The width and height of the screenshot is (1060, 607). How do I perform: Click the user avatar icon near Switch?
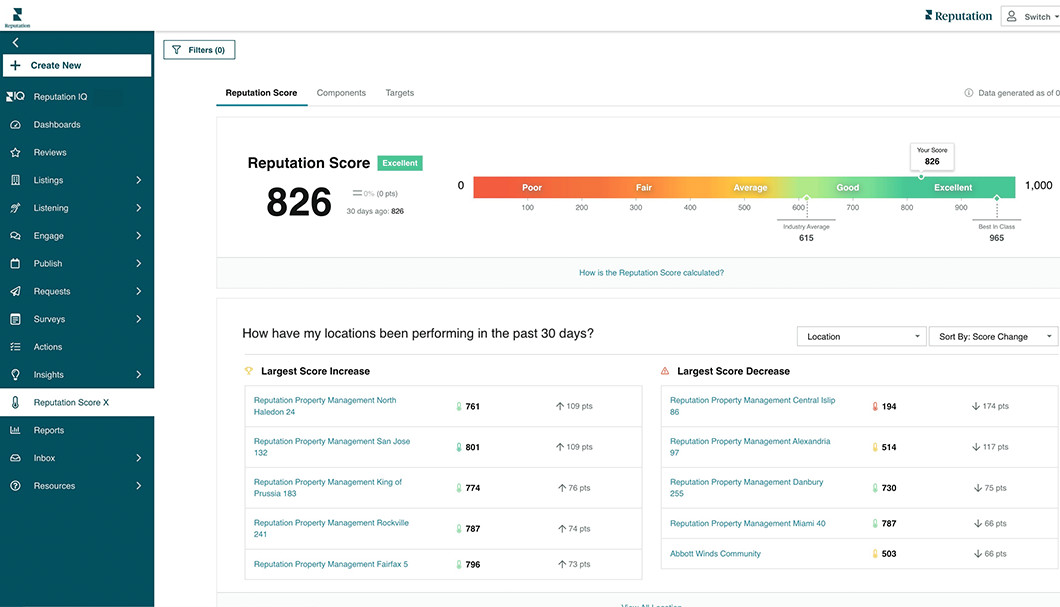click(x=1011, y=16)
